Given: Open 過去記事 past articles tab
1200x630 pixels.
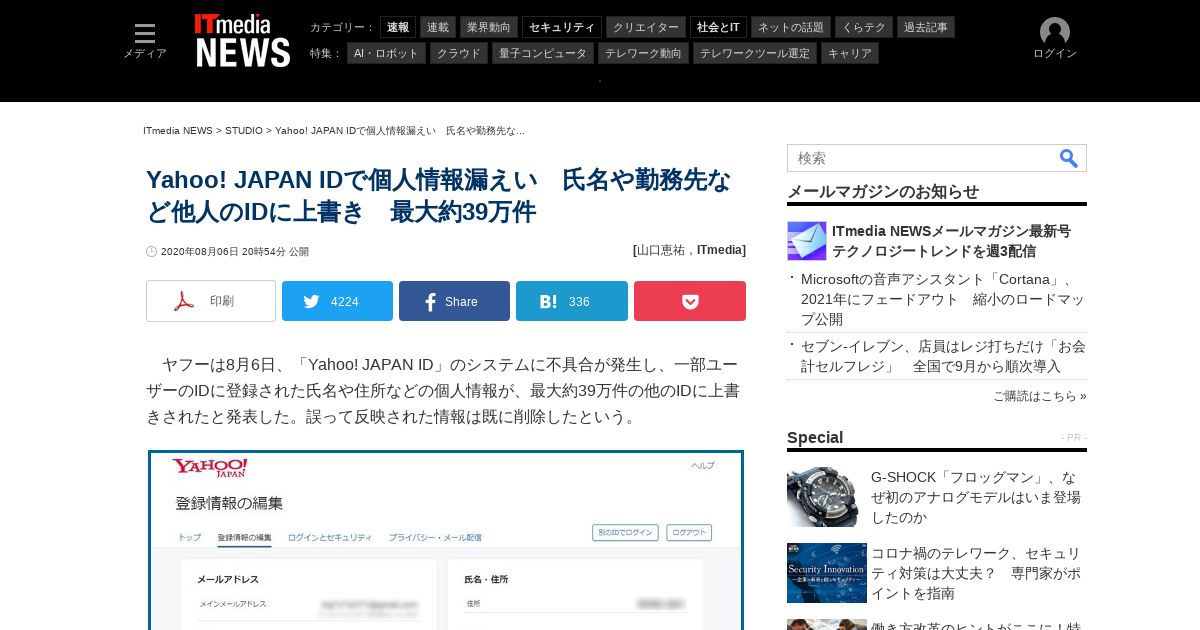Looking at the screenshot, I should 926,27.
